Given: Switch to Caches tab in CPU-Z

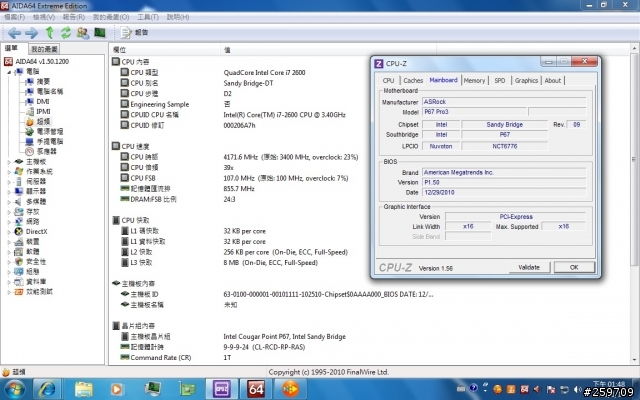Looking at the screenshot, I should pos(413,80).
